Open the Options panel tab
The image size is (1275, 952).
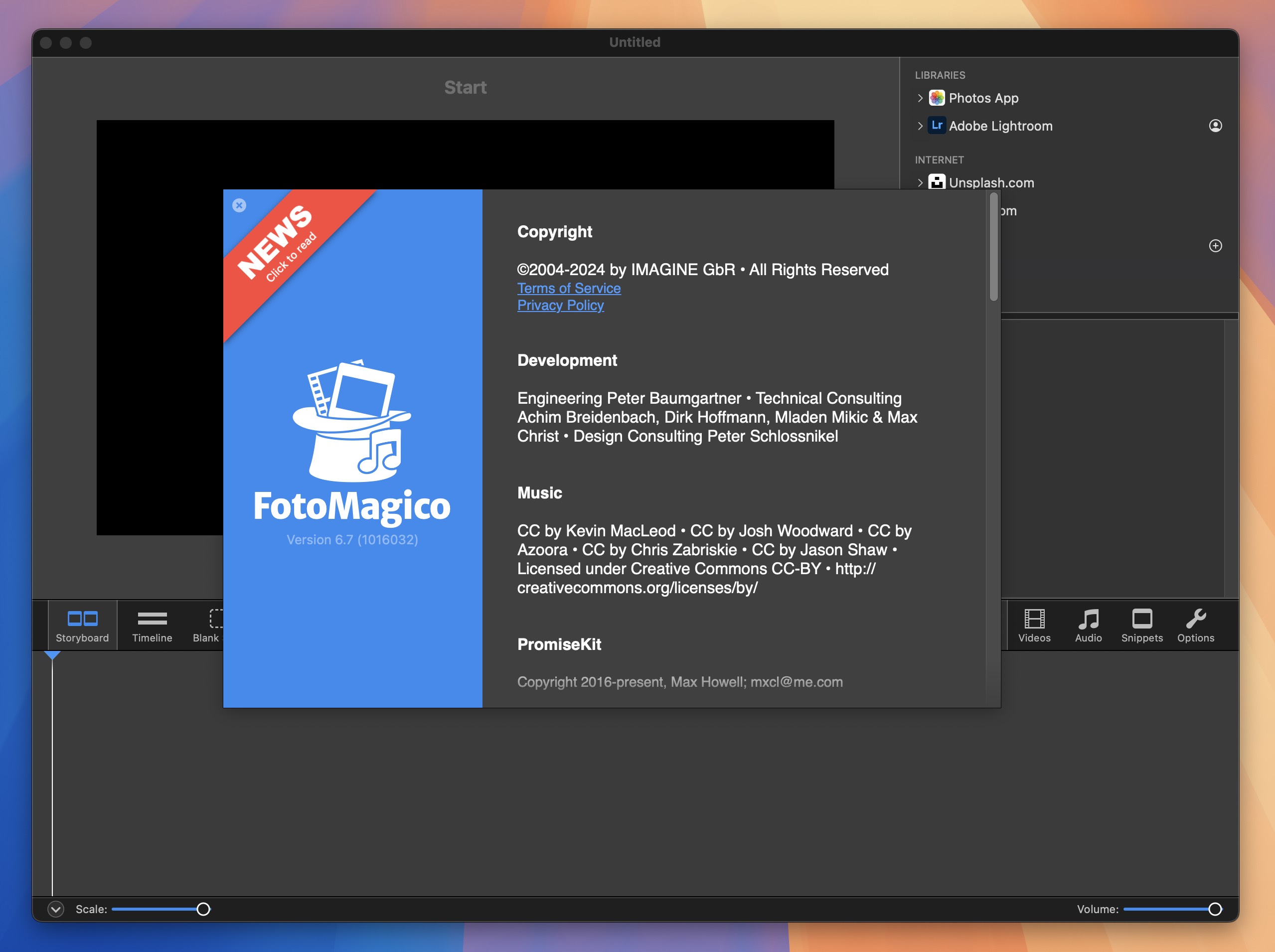(1196, 626)
